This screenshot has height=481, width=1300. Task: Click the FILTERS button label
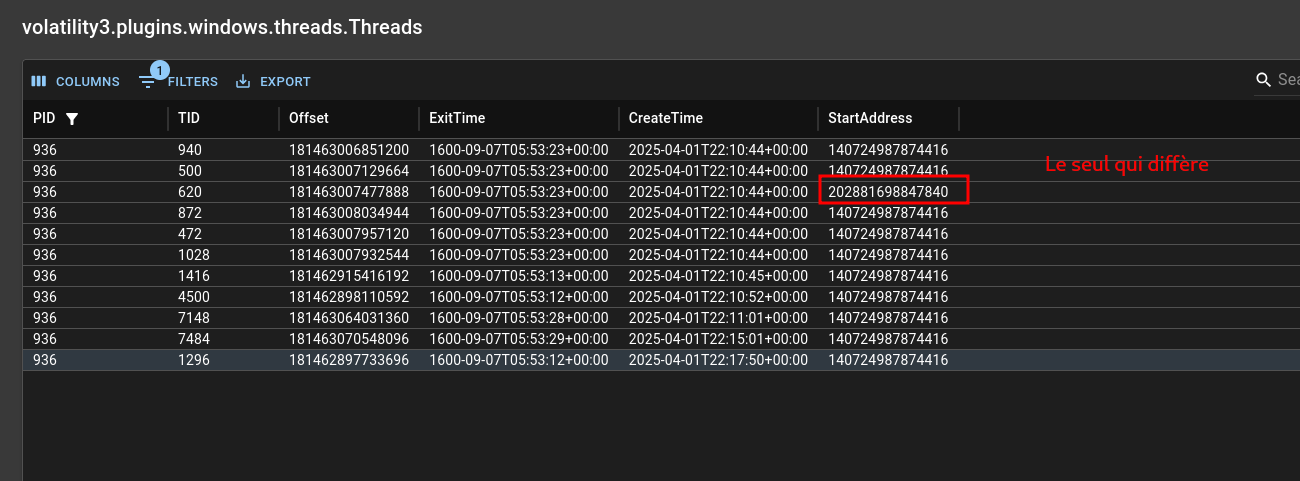pyautogui.click(x=193, y=82)
